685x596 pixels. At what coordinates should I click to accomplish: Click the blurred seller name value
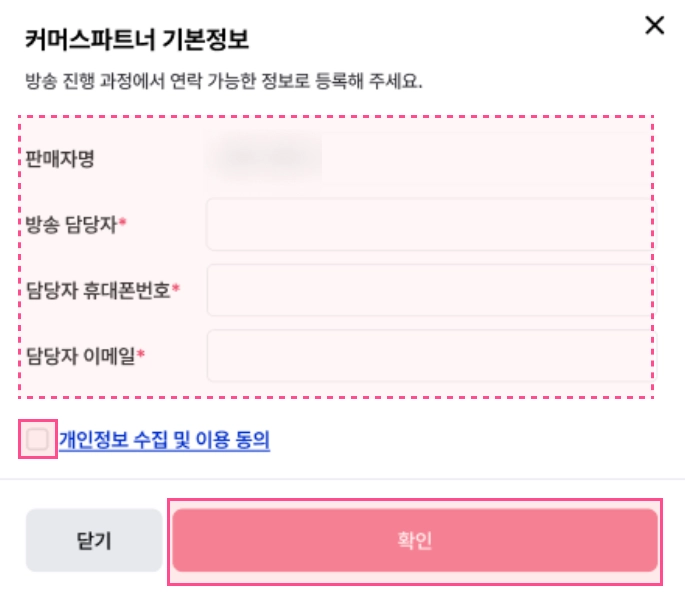coord(263,156)
